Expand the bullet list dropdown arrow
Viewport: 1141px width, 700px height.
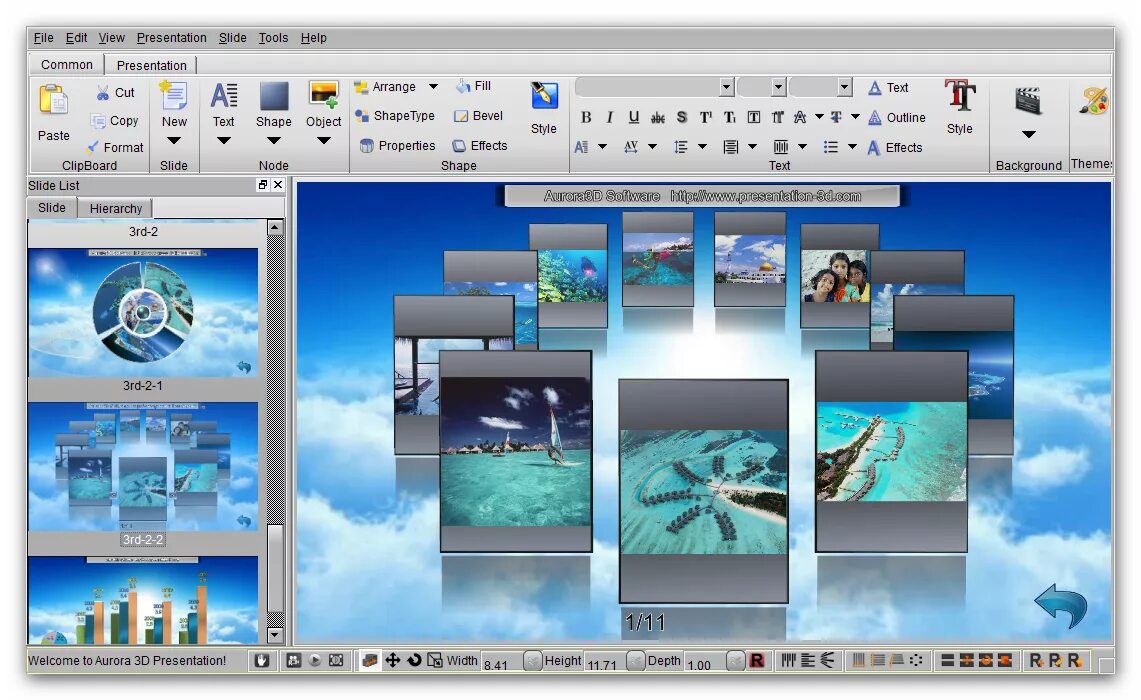[x=852, y=147]
